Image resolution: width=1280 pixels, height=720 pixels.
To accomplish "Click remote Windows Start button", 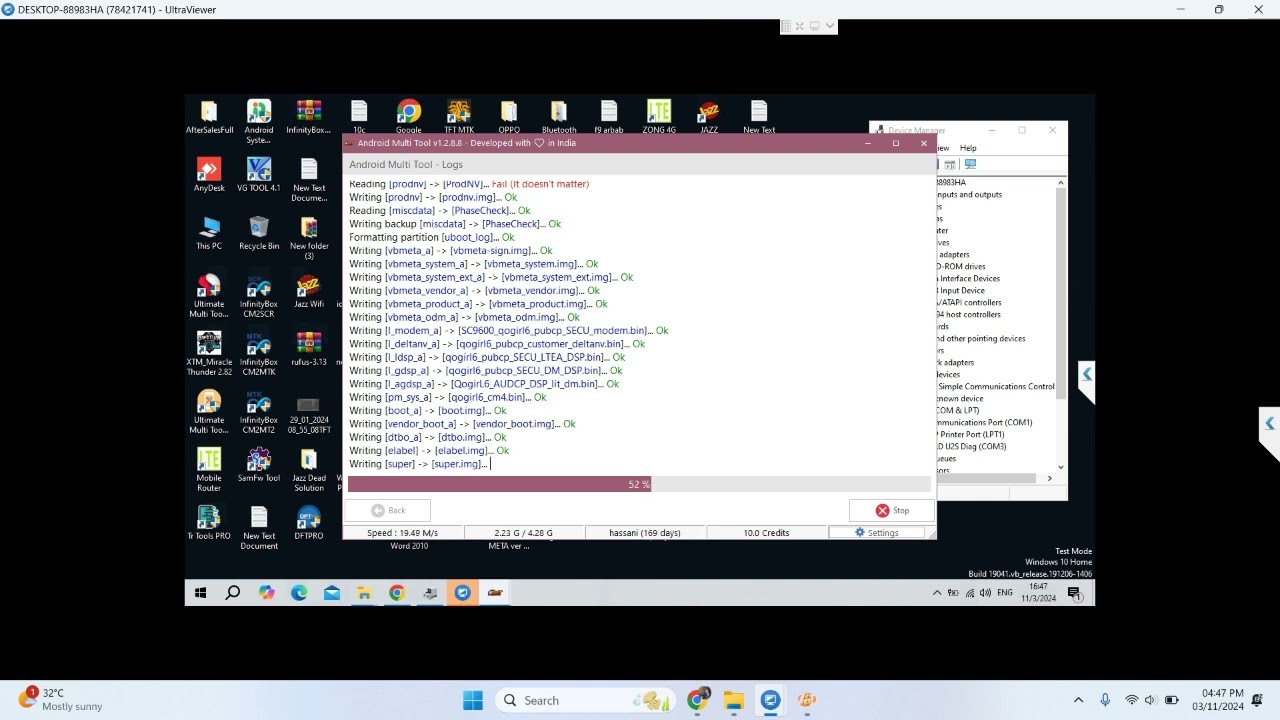I will (x=200, y=593).
